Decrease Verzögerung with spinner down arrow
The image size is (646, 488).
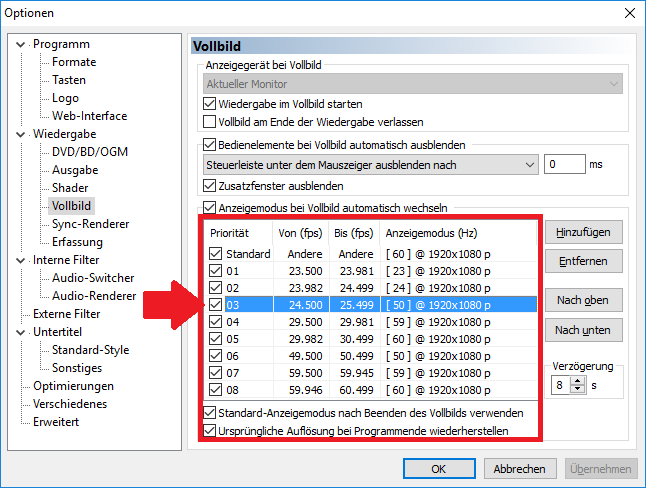pyautogui.click(x=578, y=389)
